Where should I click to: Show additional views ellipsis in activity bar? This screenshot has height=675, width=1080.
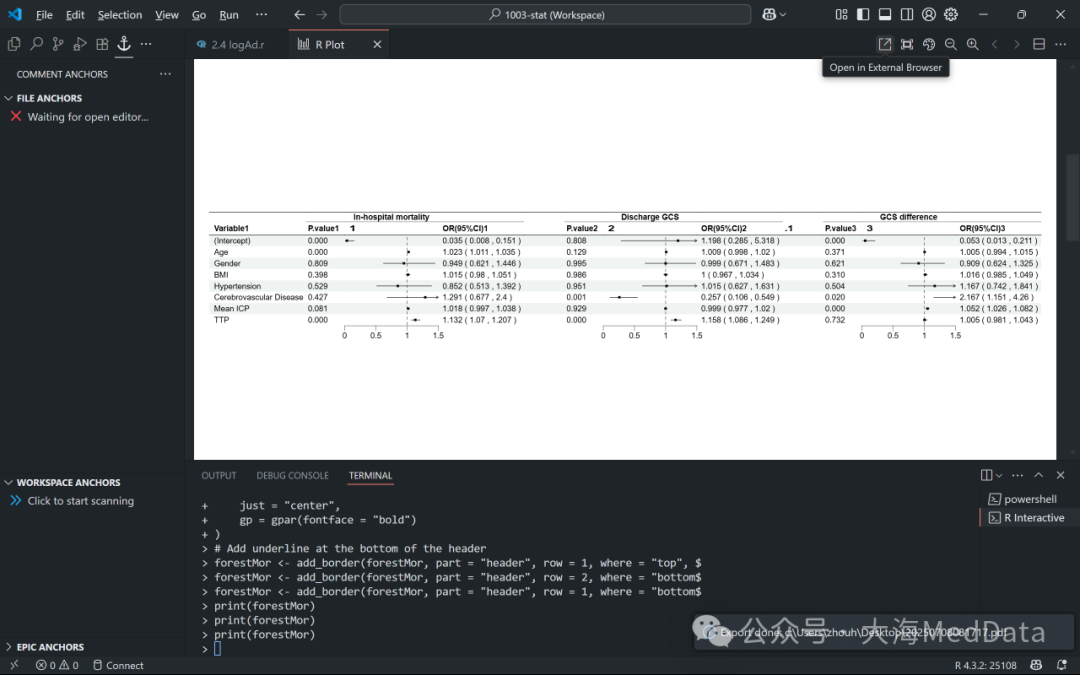coord(146,44)
